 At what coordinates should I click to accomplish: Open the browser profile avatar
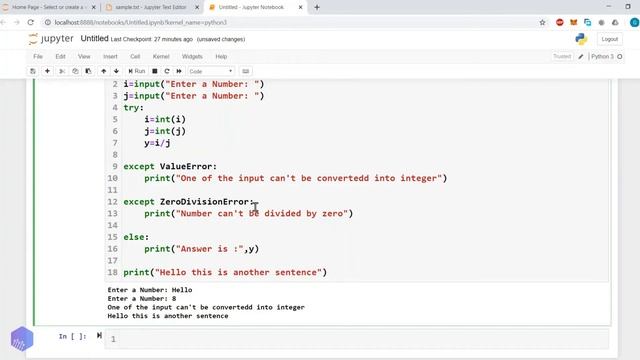[x=635, y=22]
